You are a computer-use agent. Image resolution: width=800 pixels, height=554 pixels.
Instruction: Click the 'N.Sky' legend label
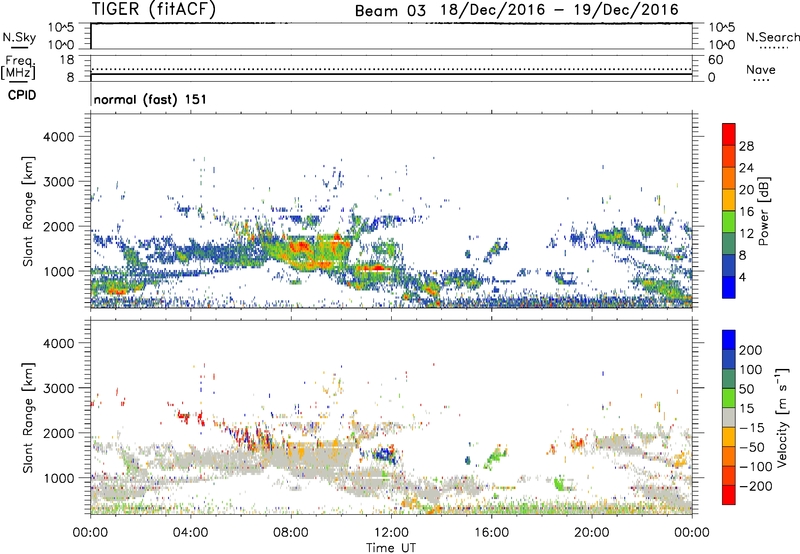(x=19, y=37)
